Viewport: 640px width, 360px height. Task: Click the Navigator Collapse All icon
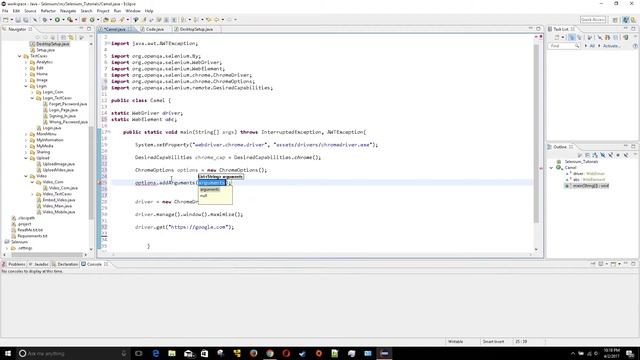[64, 37]
